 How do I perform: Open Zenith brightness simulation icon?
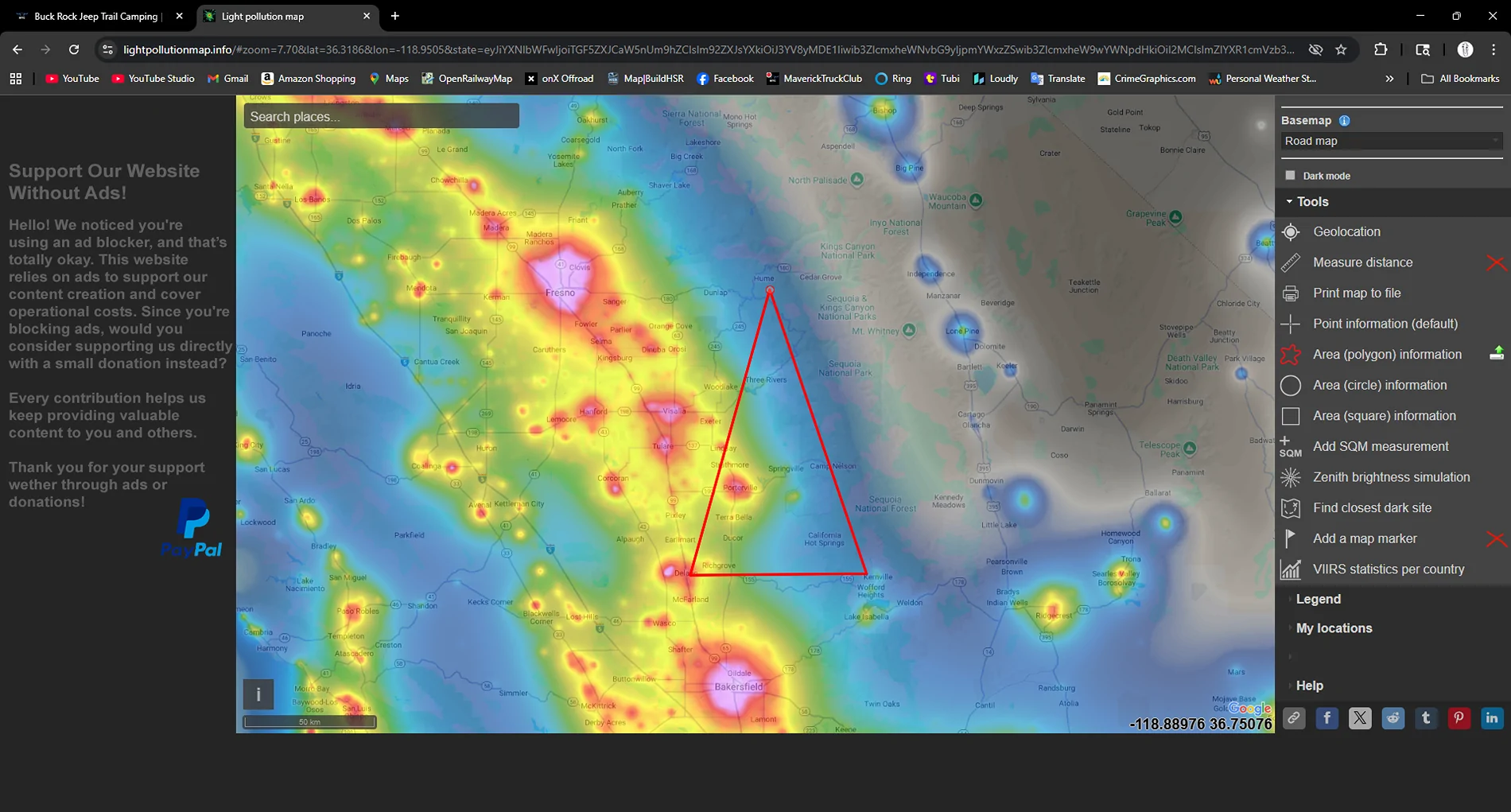tap(1291, 477)
